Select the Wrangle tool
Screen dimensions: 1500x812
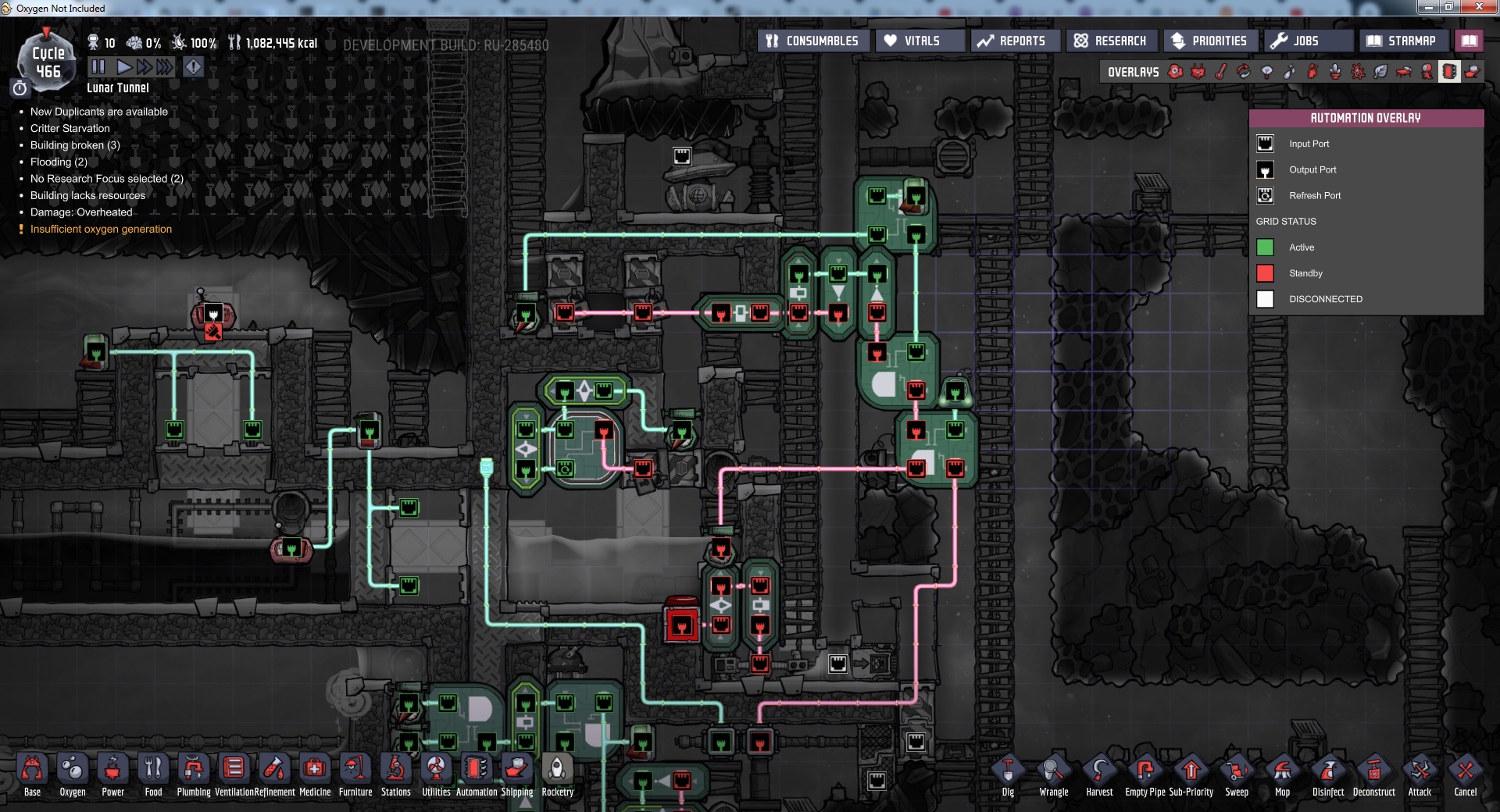pos(1053,771)
